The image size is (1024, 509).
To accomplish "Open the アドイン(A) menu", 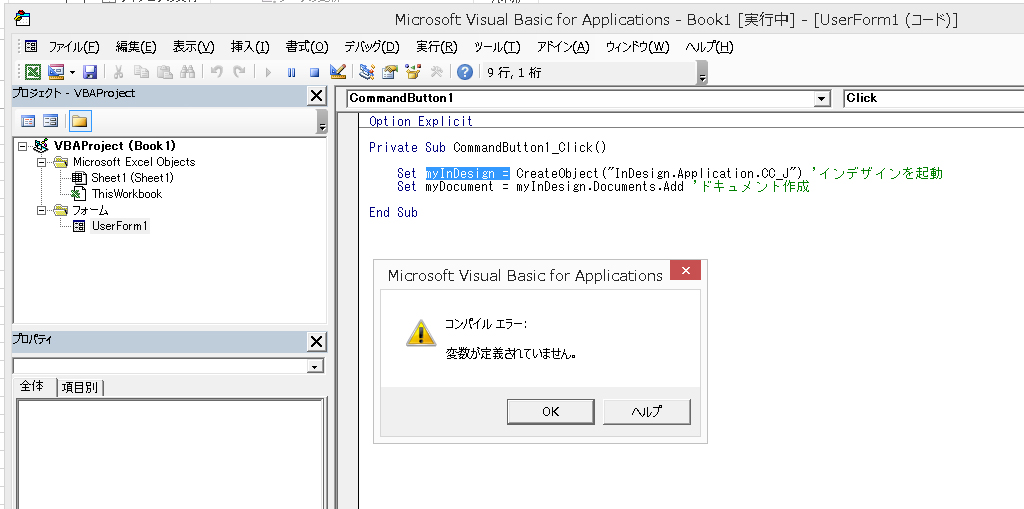I will point(563,47).
